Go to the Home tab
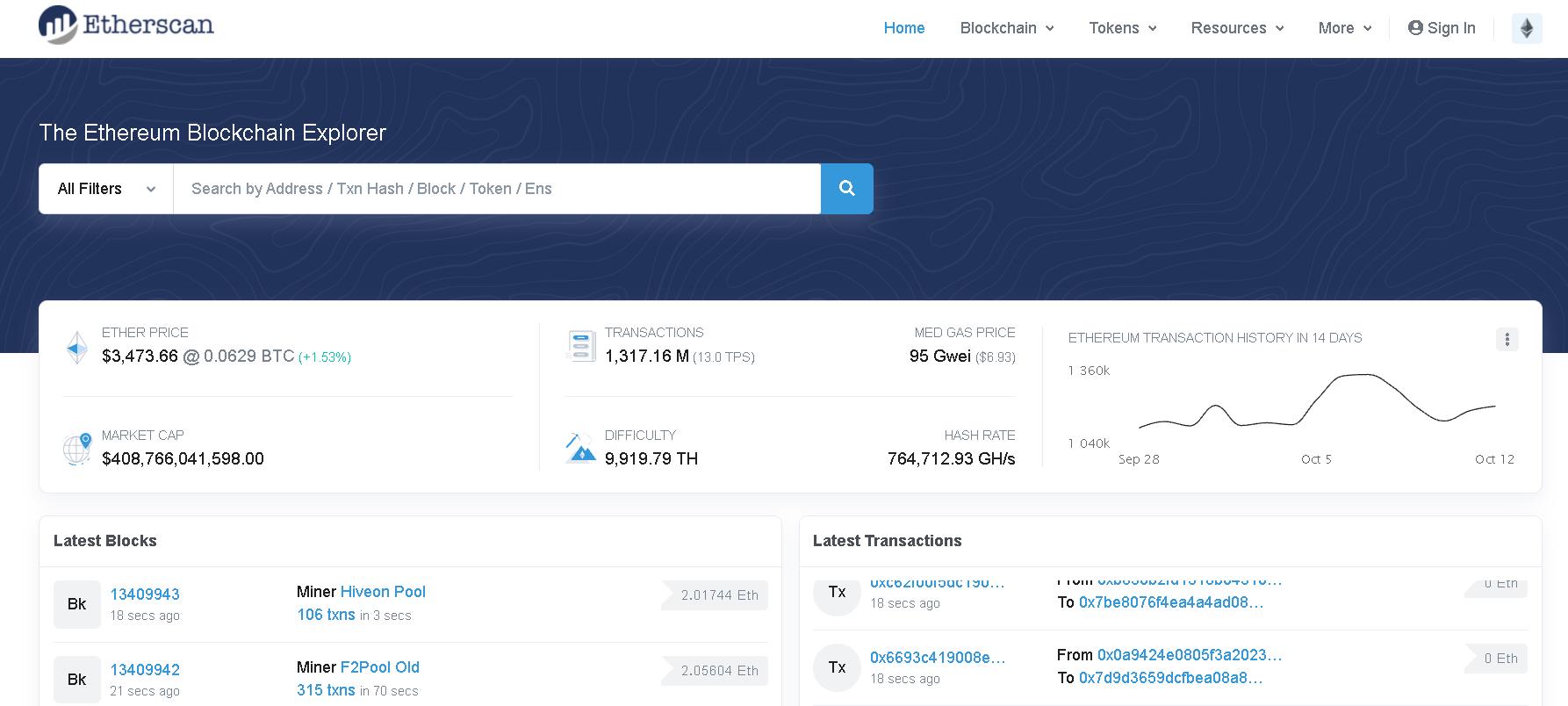The image size is (1568, 706). (x=904, y=28)
